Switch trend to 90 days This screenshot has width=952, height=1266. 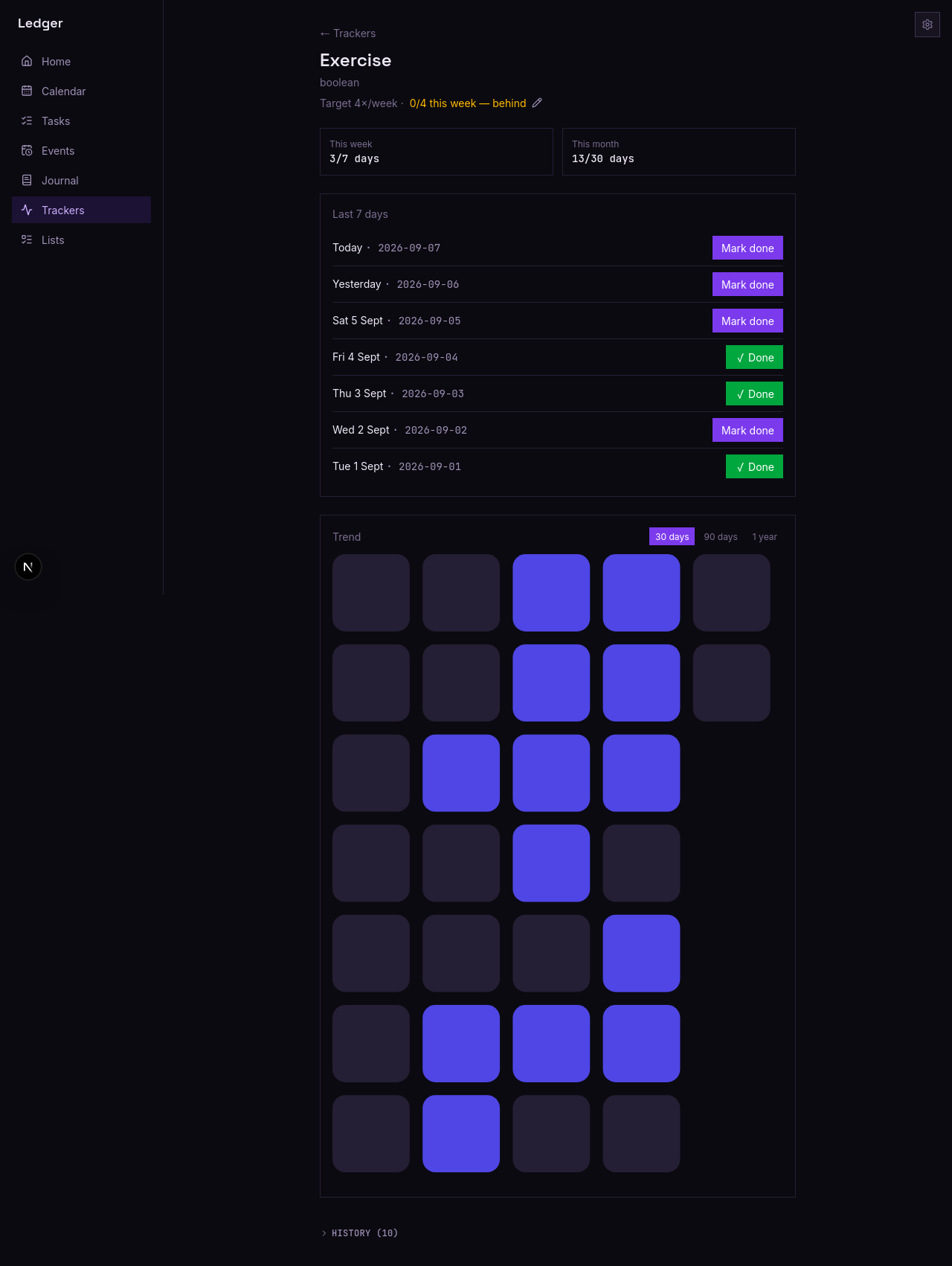[x=721, y=536]
